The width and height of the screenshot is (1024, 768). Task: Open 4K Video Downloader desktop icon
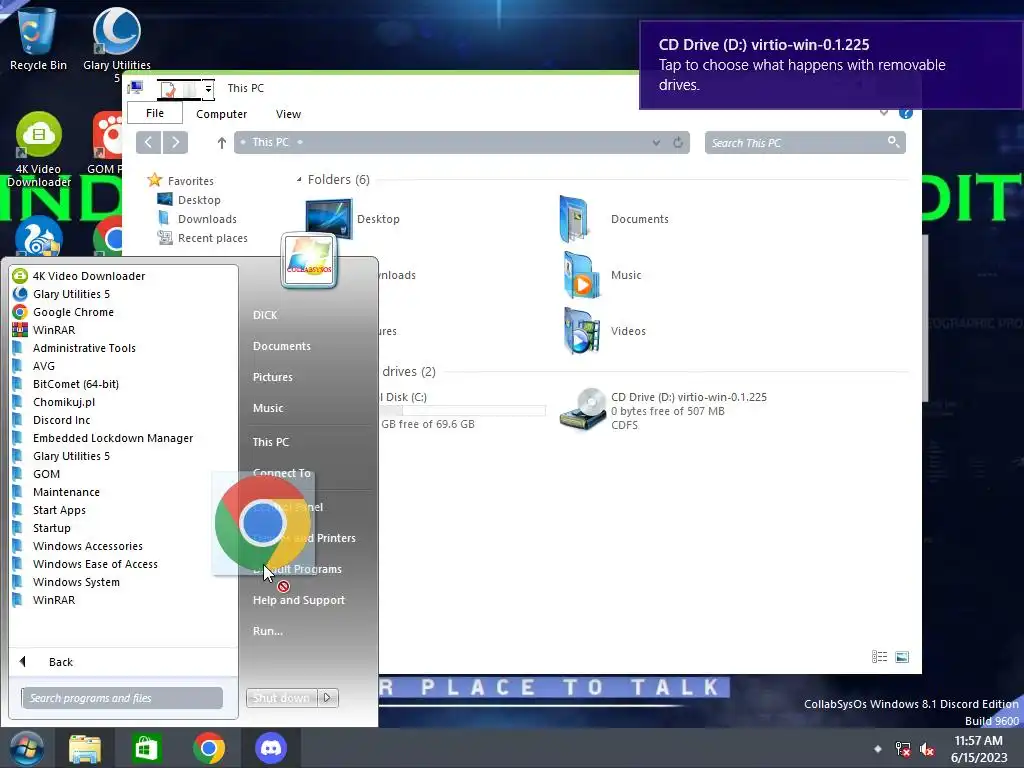[x=39, y=149]
